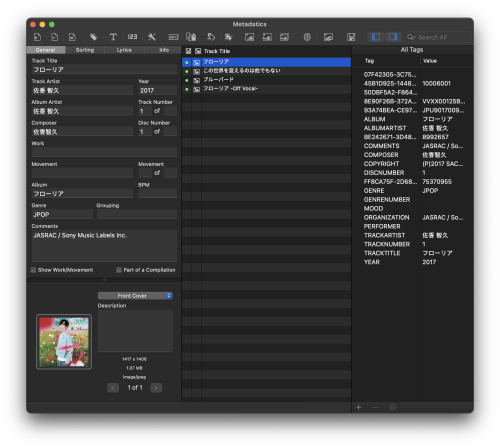Click the Tag column header in All Tags
Screen dimensions: 500x448
[369, 61]
